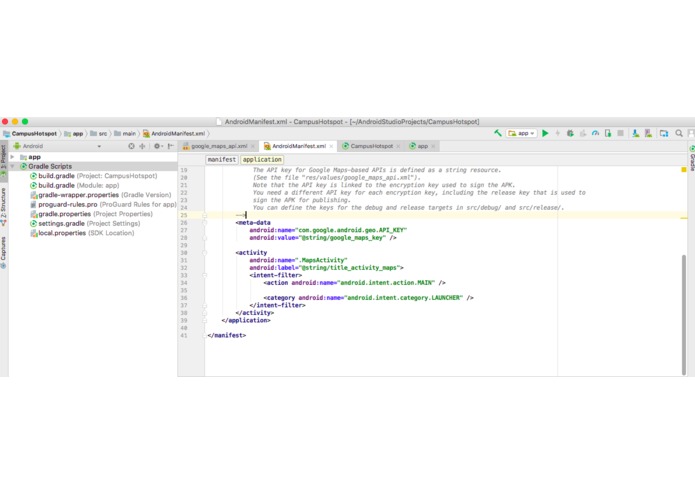Open gradle.properties (Project Properties)
This screenshot has width=695, height=494.
coord(91,214)
